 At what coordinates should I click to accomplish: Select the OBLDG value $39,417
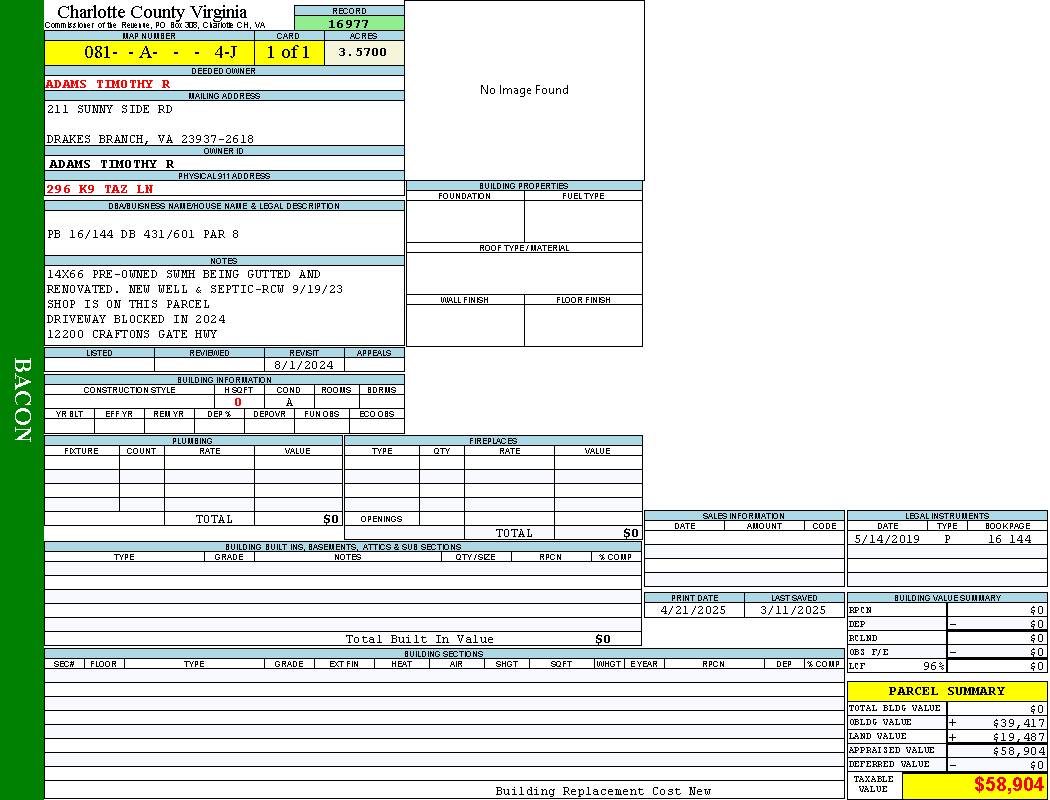(1018, 722)
